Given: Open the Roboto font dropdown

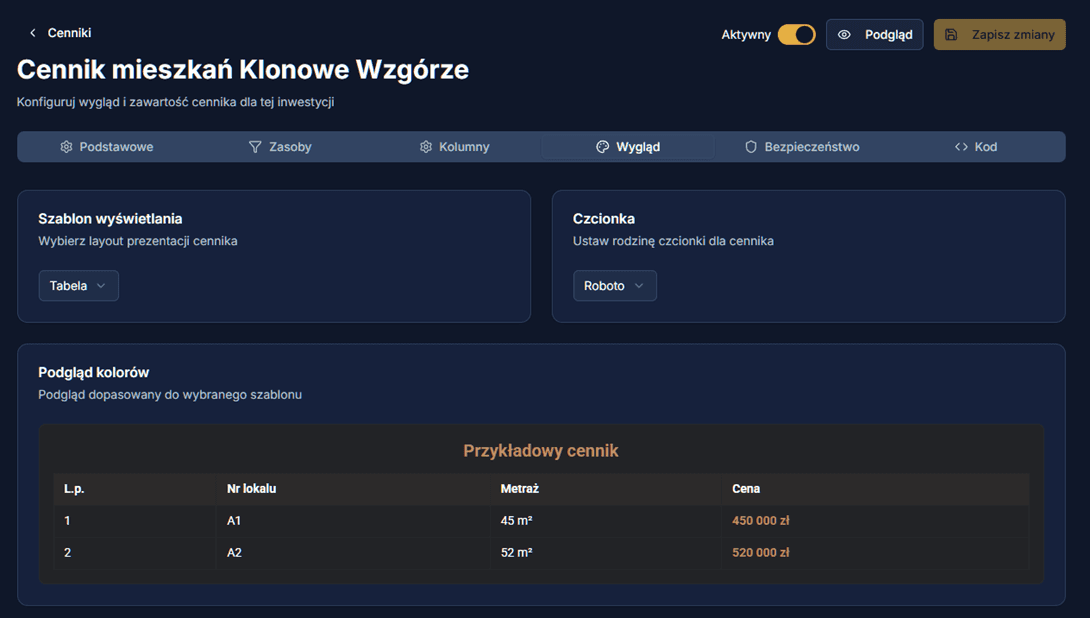Looking at the screenshot, I should [614, 285].
